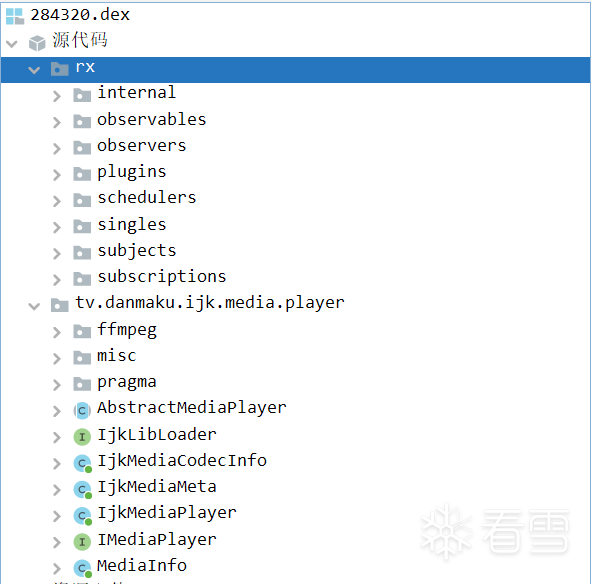
Task: Expand the AbstractMediaPlayer class node
Action: pyautogui.click(x=57, y=411)
